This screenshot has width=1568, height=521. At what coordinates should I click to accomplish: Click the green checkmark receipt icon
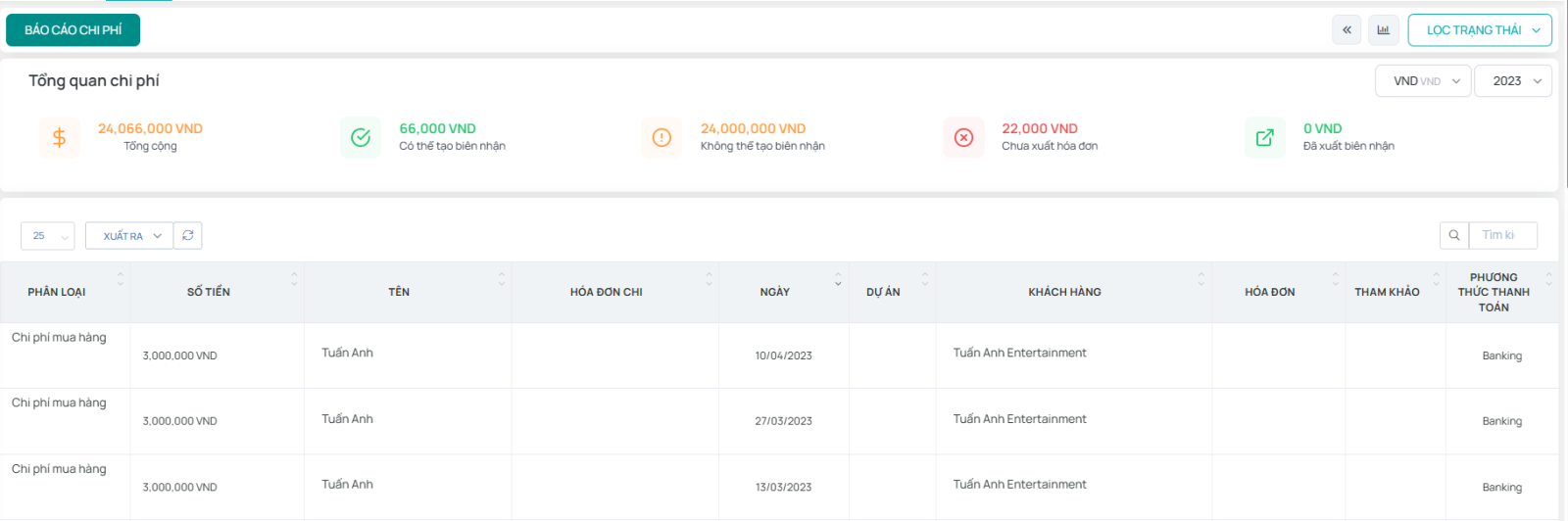361,138
